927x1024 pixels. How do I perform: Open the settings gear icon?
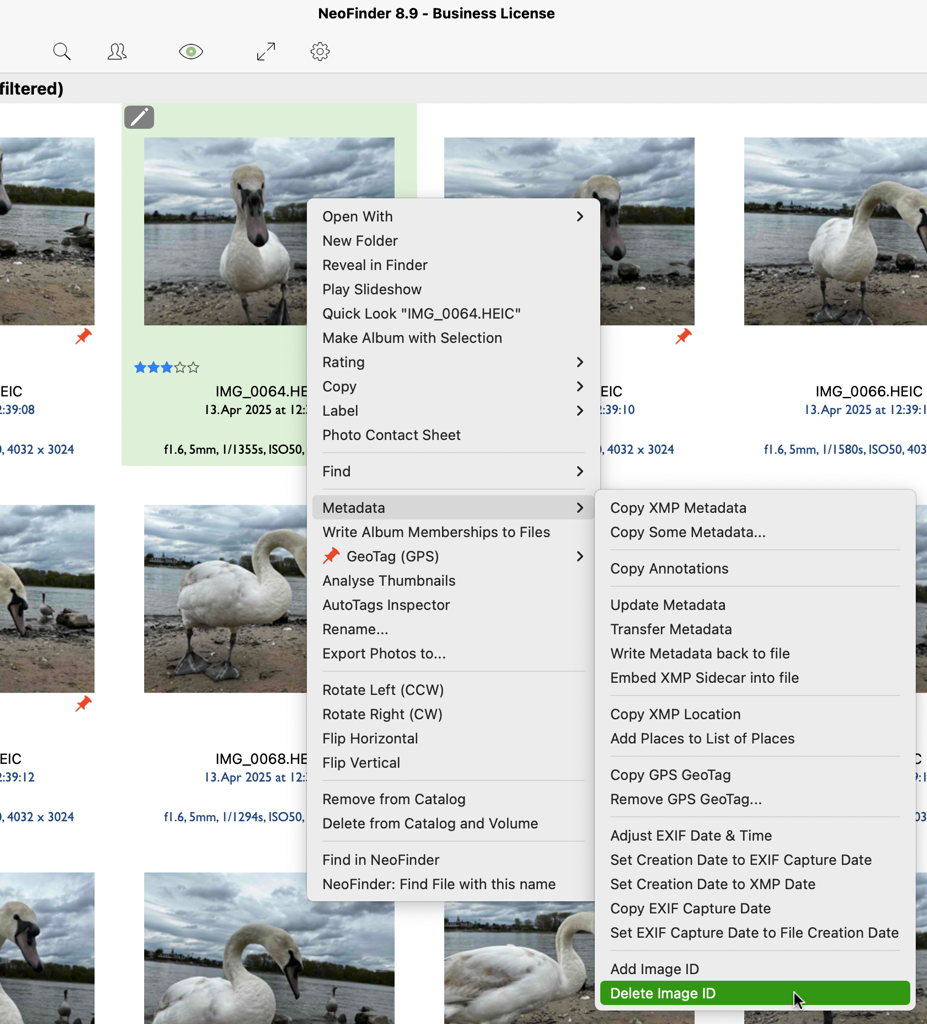click(320, 52)
